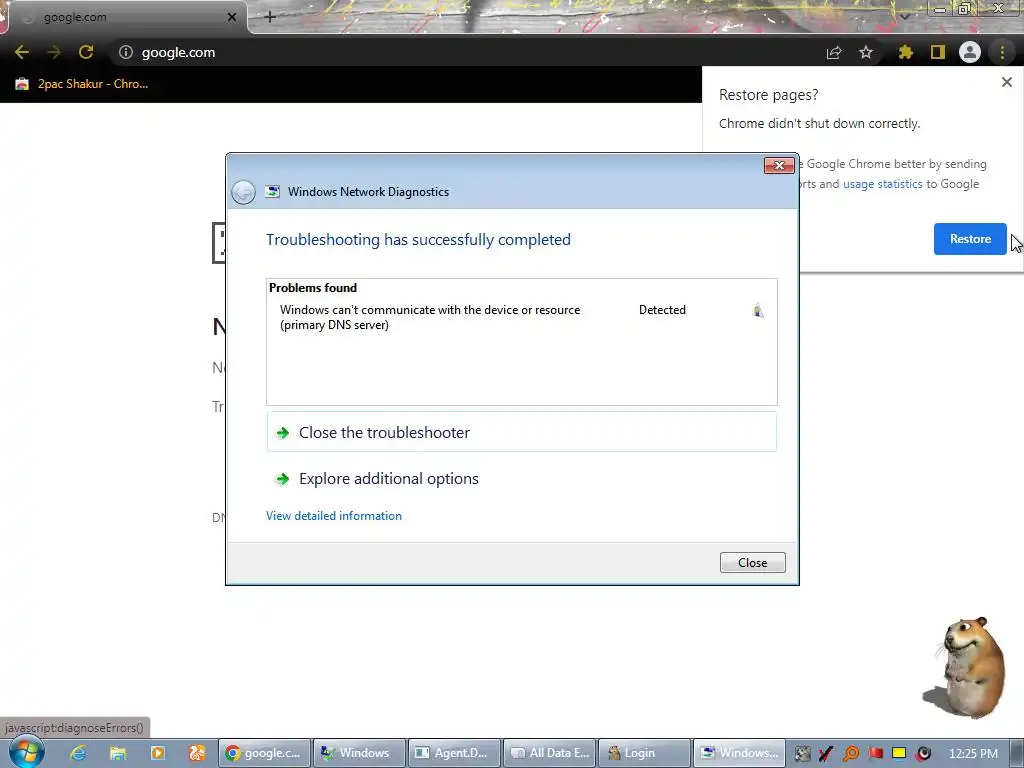Open Windows Explorer folder from taskbar
The width and height of the screenshot is (1024, 768).
(x=118, y=753)
